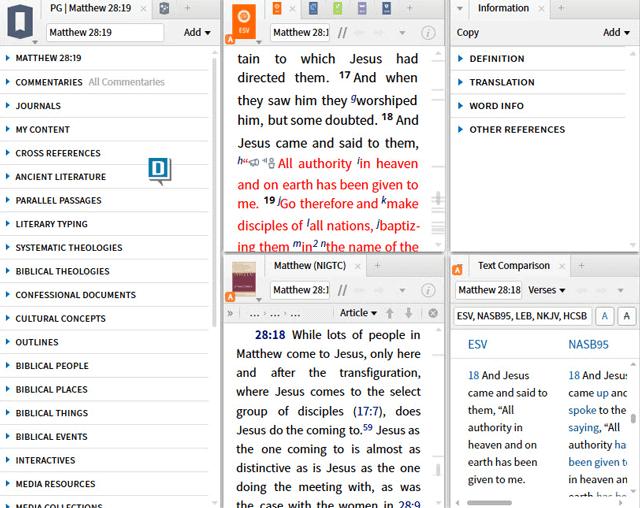
Task: Switch to the Information tab
Action: [503, 9]
